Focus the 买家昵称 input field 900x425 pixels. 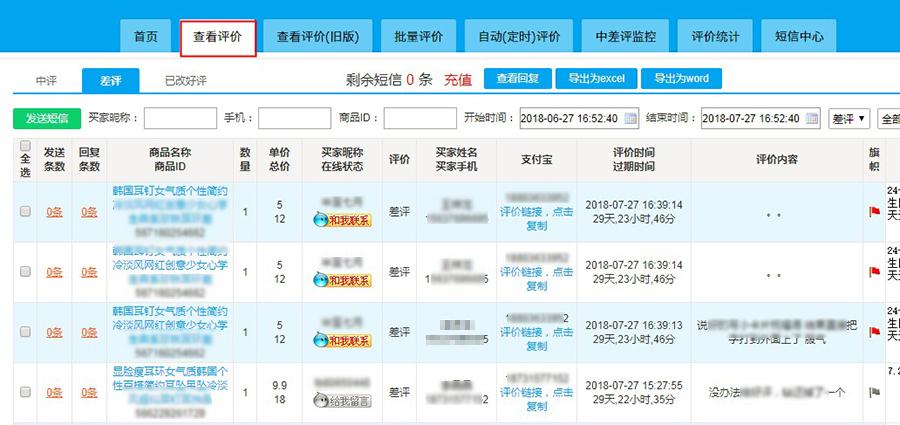tap(180, 118)
